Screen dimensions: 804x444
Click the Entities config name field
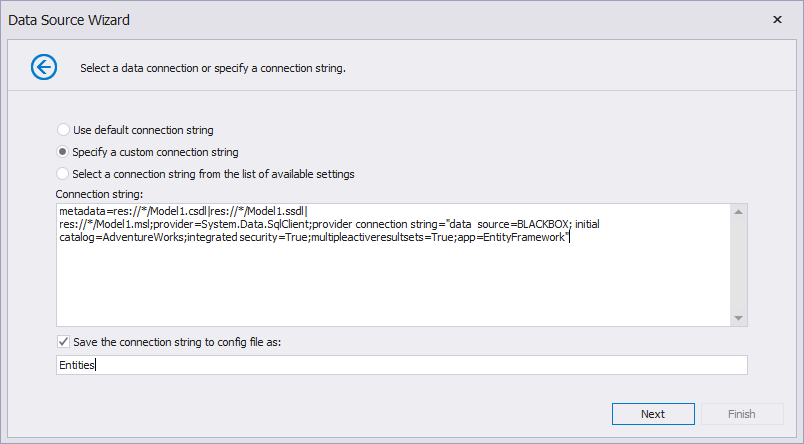400,366
